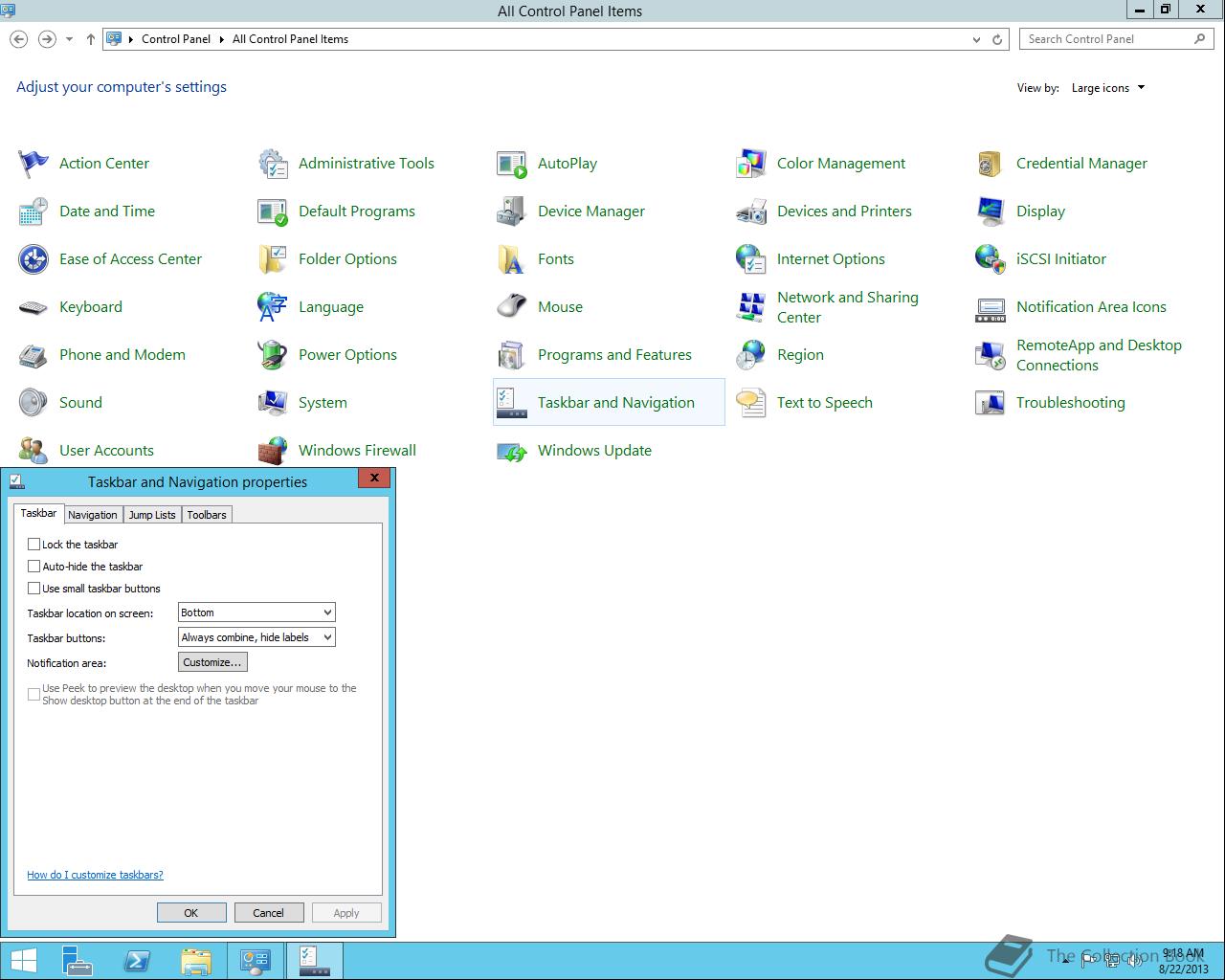Open File Explorer from the taskbar
Image resolution: width=1225 pixels, height=980 pixels.
pos(196,961)
